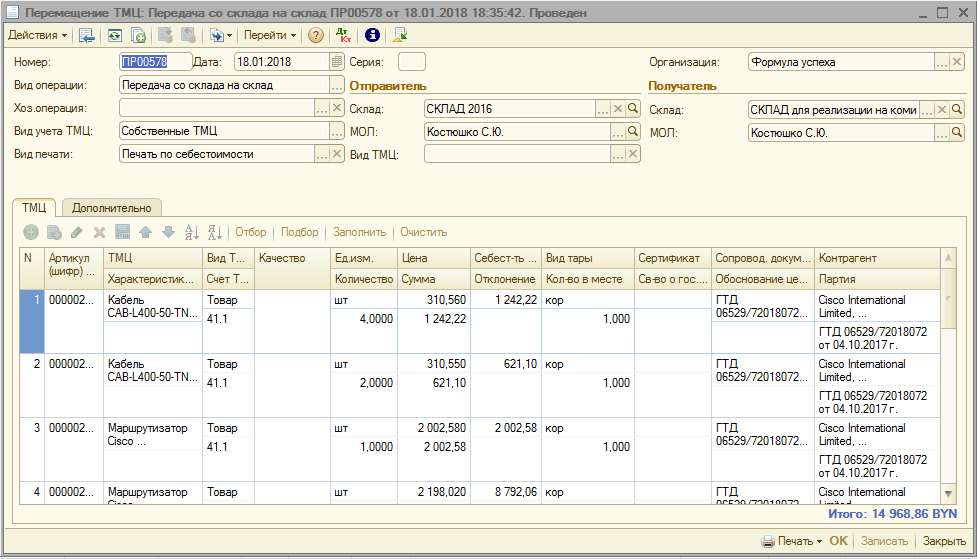
Task: Click the Закрыть button
Action: click(944, 541)
